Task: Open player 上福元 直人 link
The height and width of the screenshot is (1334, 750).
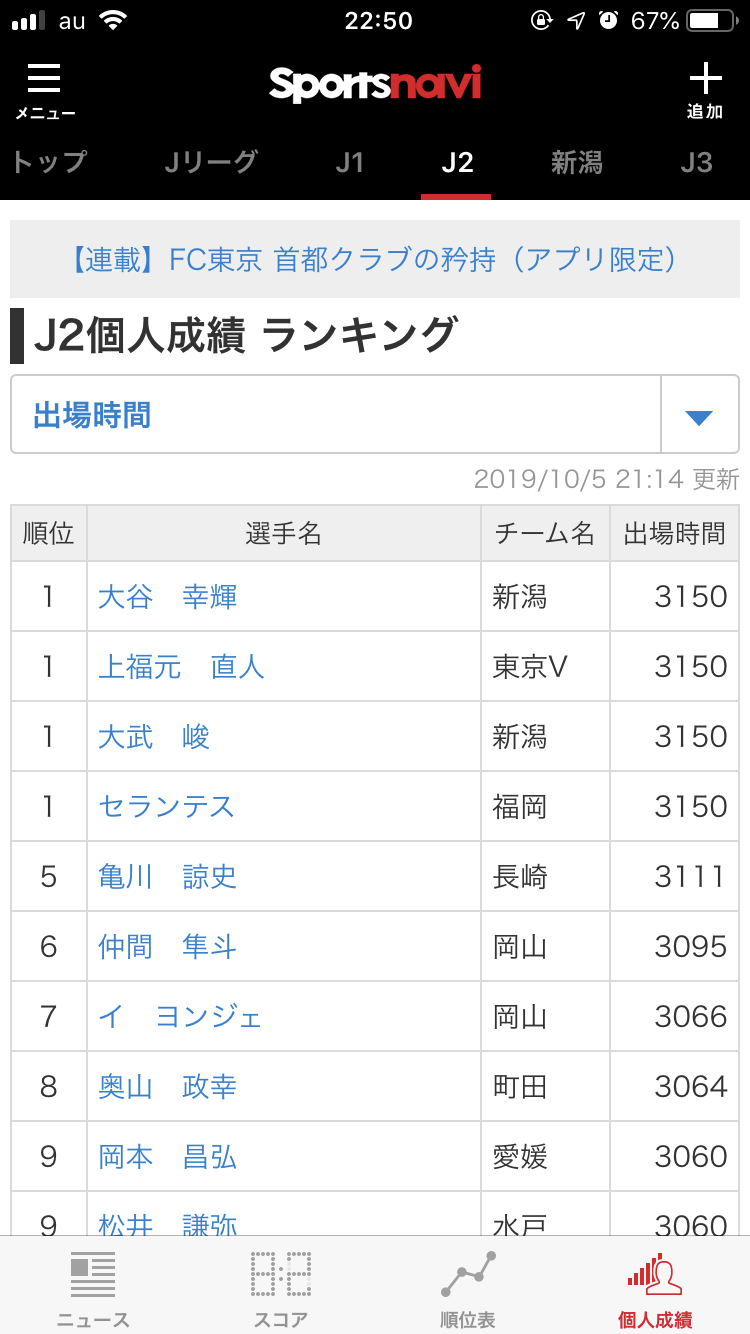Action: tap(182, 667)
